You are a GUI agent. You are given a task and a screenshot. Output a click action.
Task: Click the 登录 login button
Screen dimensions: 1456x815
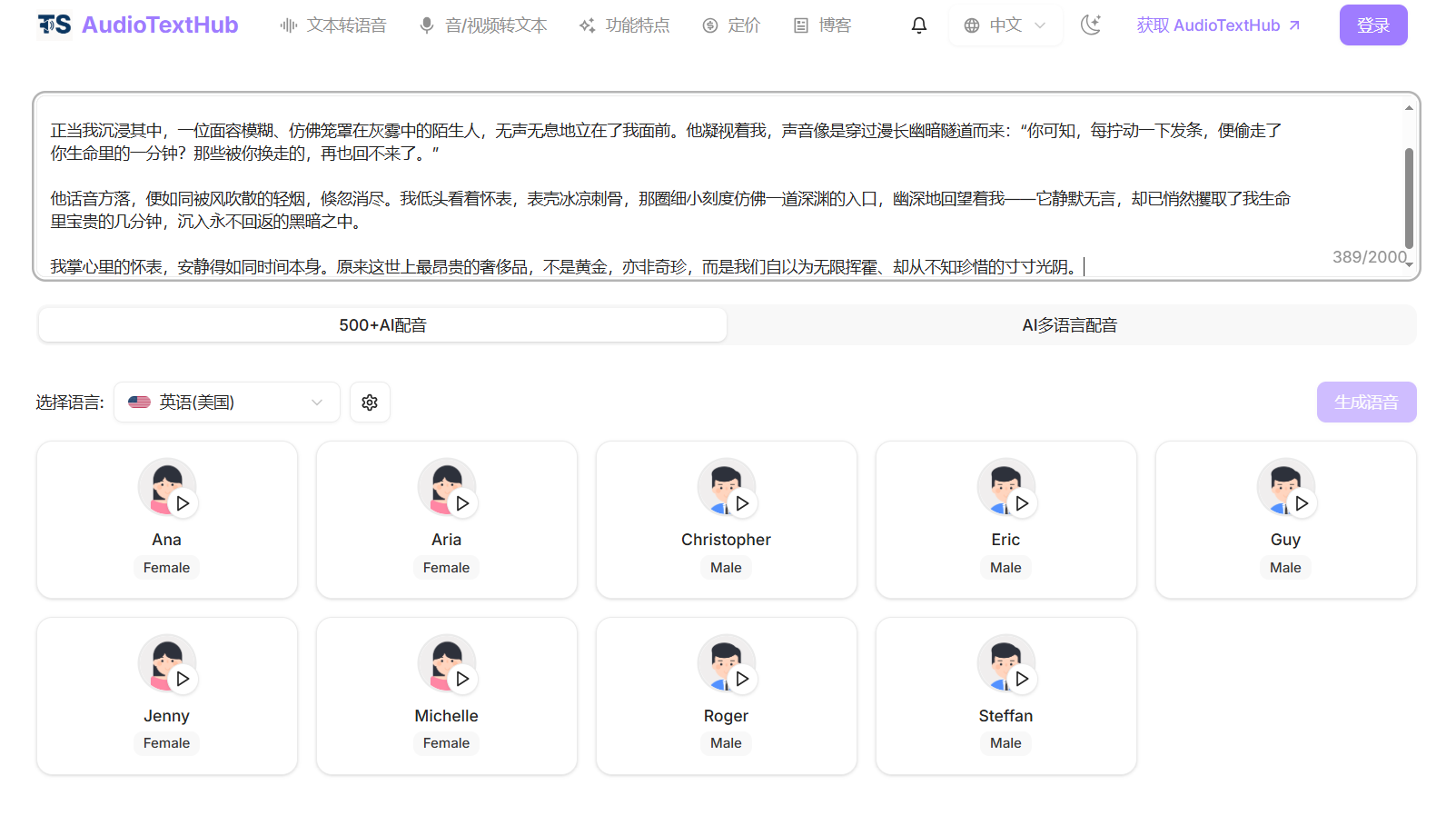[x=1372, y=25]
